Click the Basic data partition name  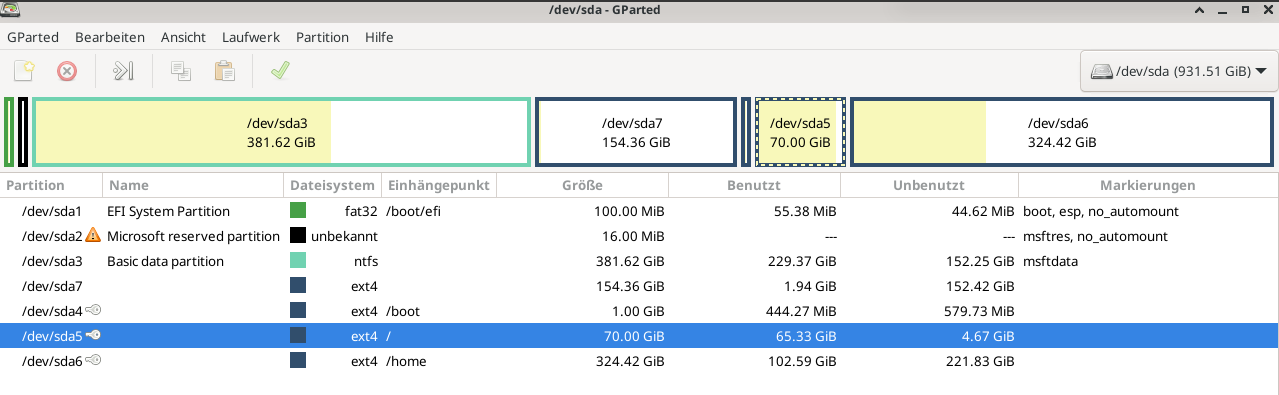pos(165,261)
